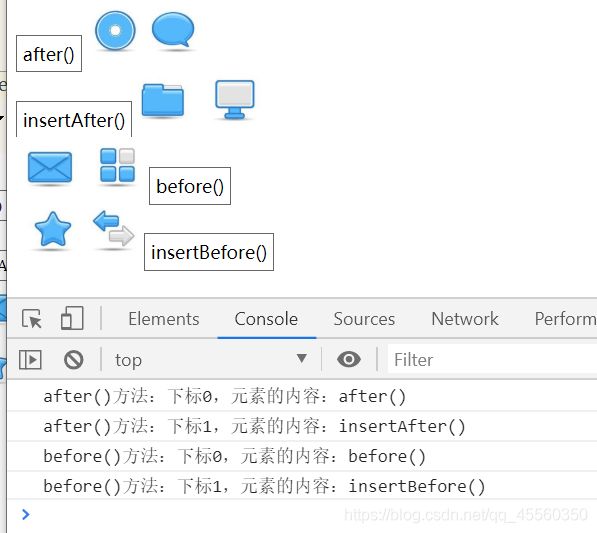597x533 pixels.
Task: Open the top JavaScript context dropdown
Action: point(211,359)
